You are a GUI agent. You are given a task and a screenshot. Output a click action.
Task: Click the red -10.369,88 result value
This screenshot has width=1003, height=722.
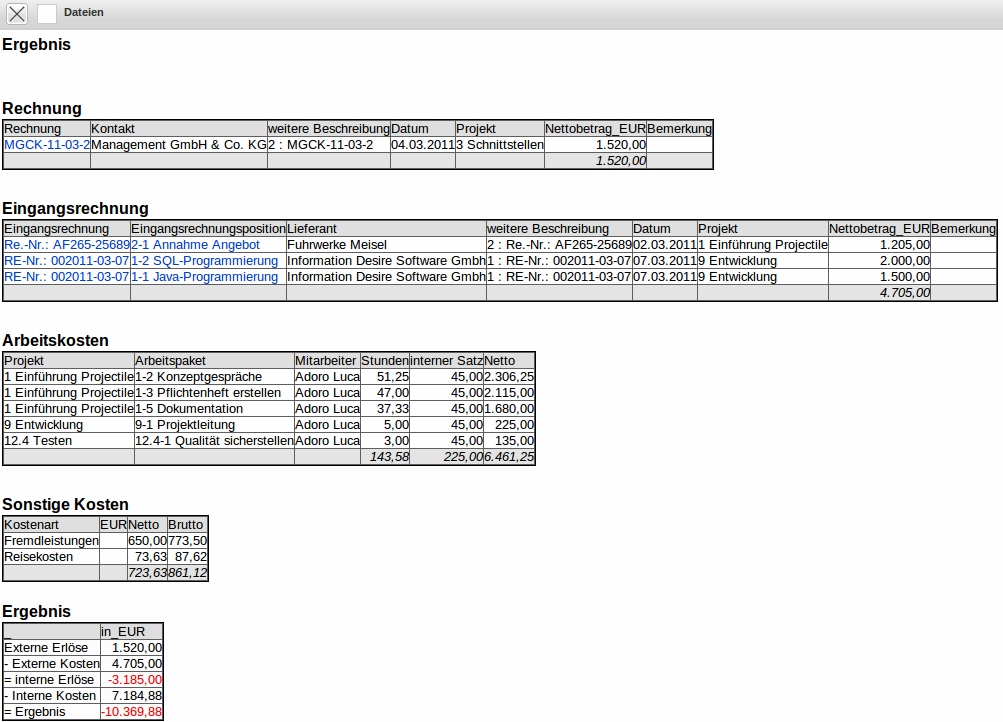click(x=132, y=712)
